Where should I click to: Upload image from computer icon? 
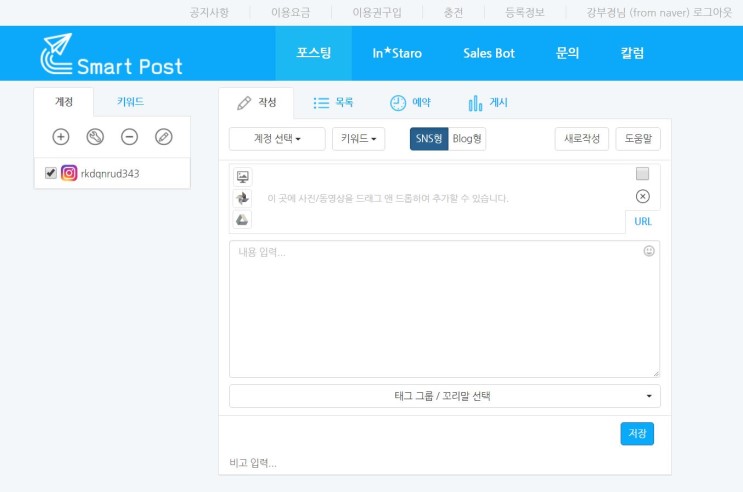[x=243, y=177]
